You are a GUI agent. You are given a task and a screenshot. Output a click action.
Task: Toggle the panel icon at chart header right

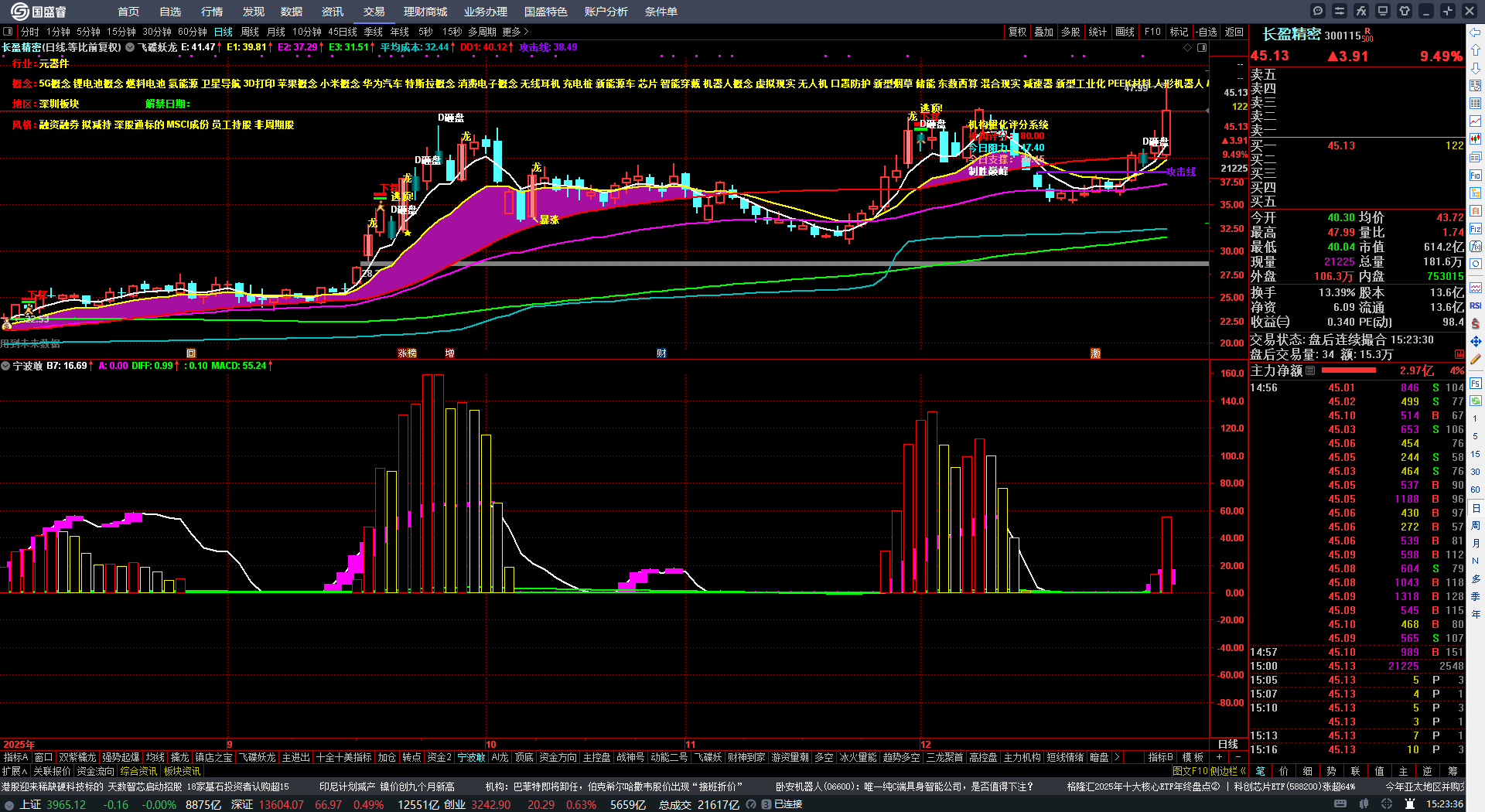click(1202, 48)
